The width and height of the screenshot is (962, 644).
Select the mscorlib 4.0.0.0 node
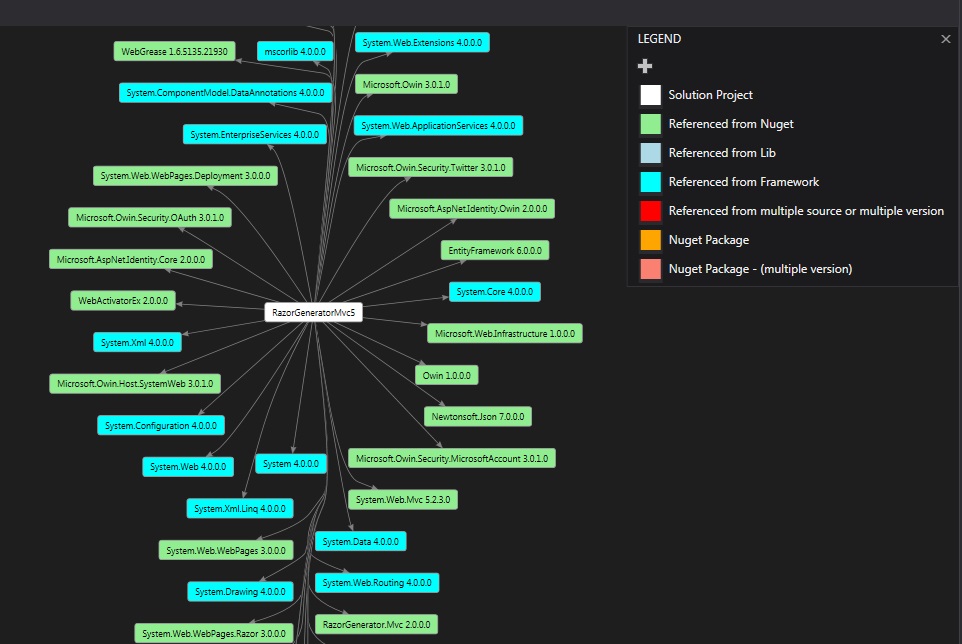(295, 52)
